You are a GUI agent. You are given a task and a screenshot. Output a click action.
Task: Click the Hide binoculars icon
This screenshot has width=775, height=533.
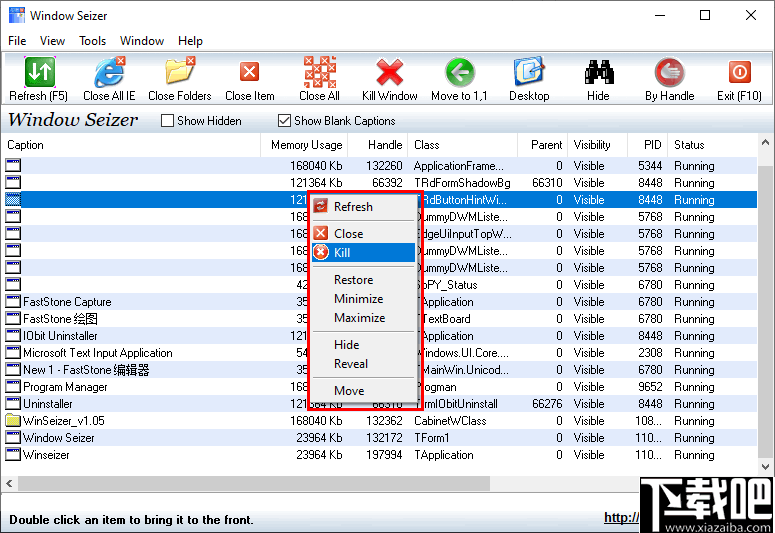599,72
